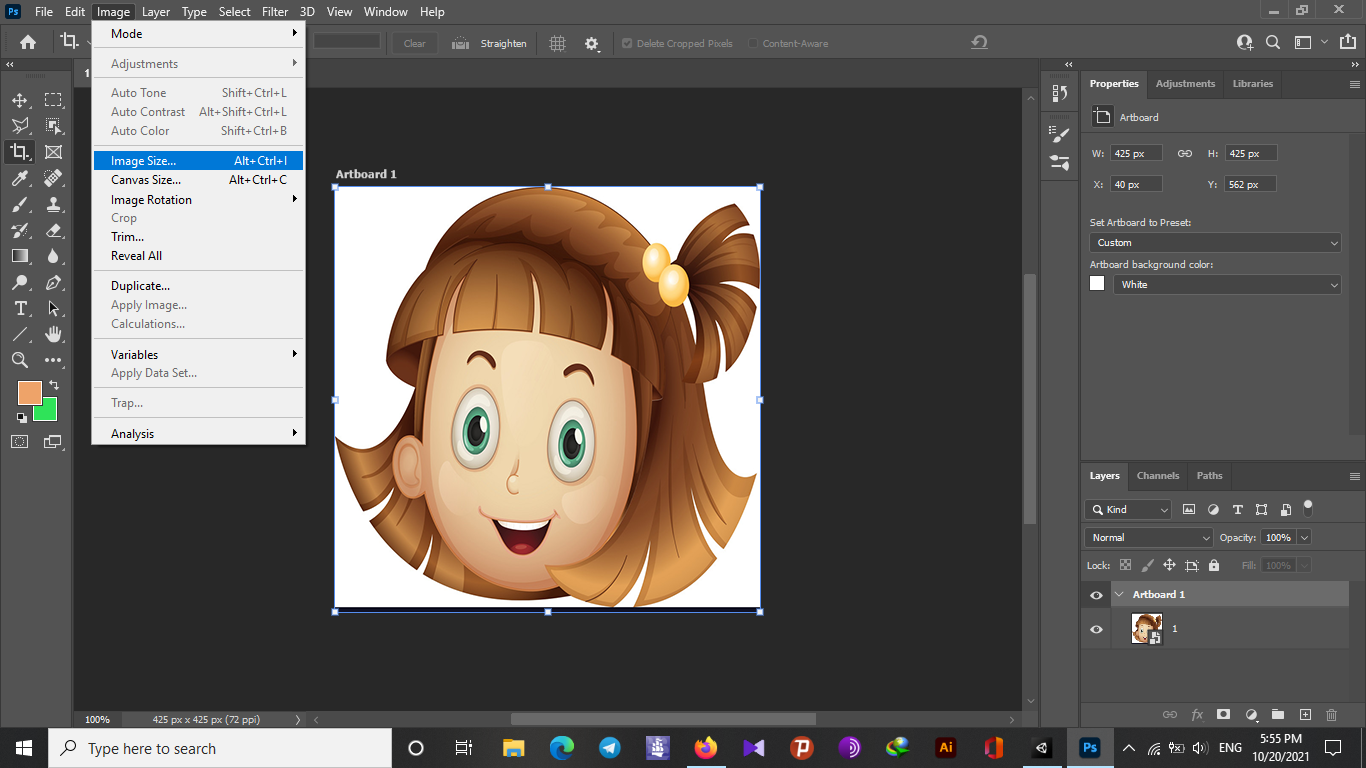The height and width of the screenshot is (768, 1366).
Task: Select the Hand tool
Action: click(53, 334)
